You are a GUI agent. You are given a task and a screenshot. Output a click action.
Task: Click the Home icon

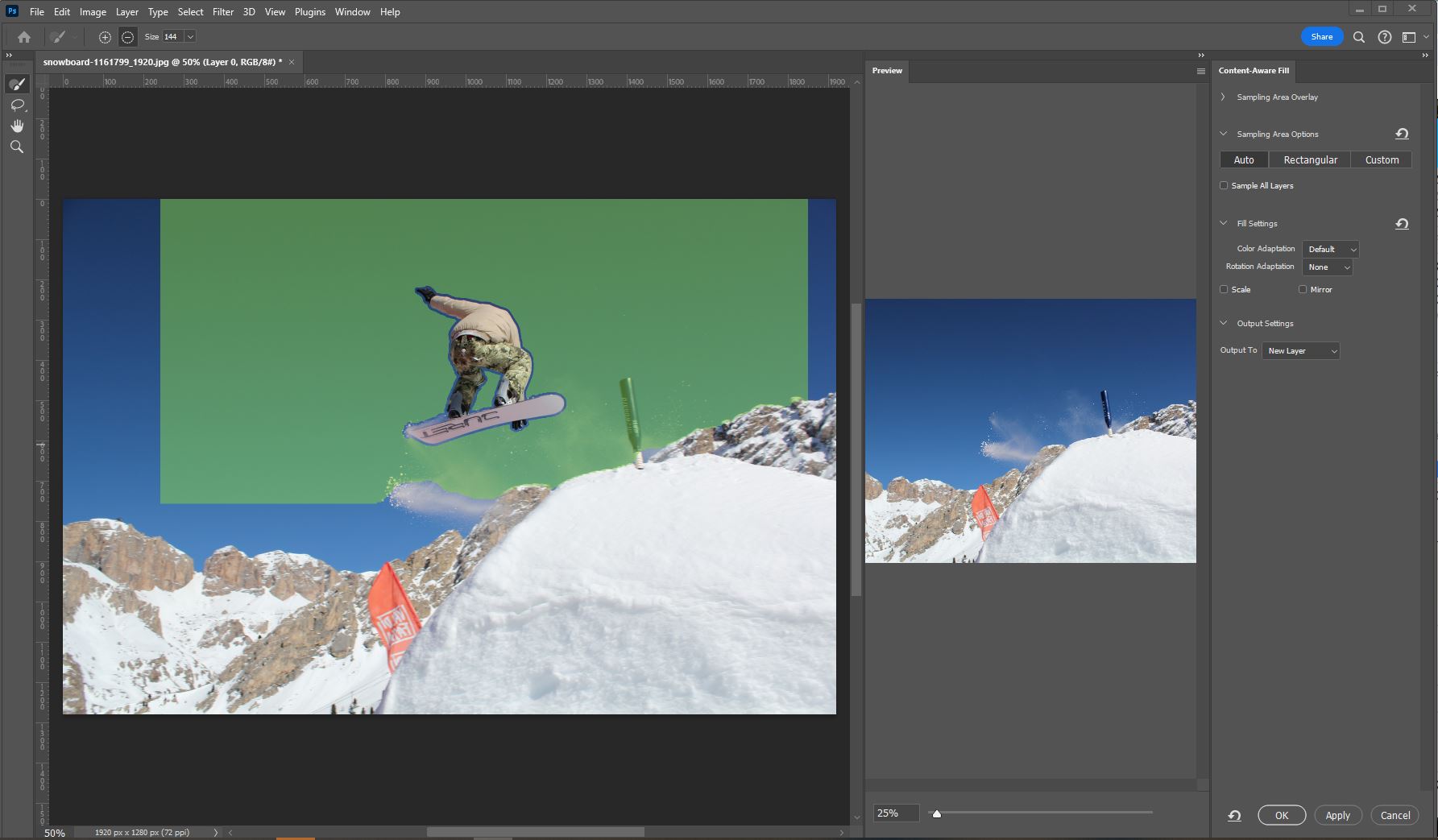click(x=24, y=36)
